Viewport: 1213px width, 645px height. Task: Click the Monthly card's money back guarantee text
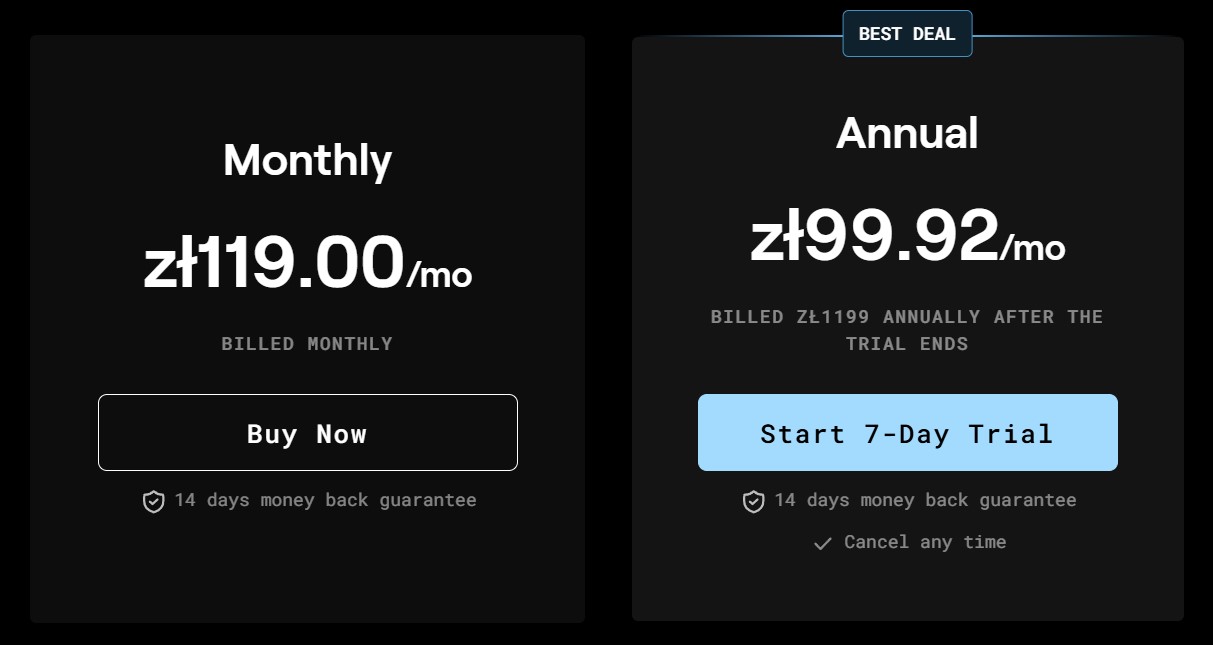[x=325, y=500]
